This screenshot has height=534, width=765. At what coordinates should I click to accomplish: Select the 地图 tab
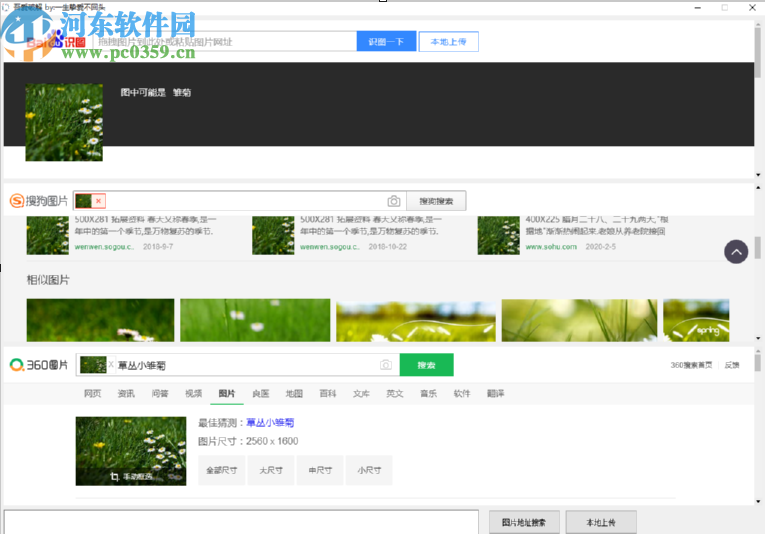click(294, 394)
